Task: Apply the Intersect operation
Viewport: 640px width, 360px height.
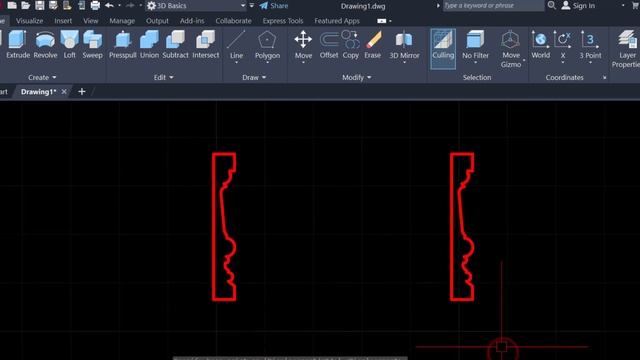Action: click(x=205, y=44)
